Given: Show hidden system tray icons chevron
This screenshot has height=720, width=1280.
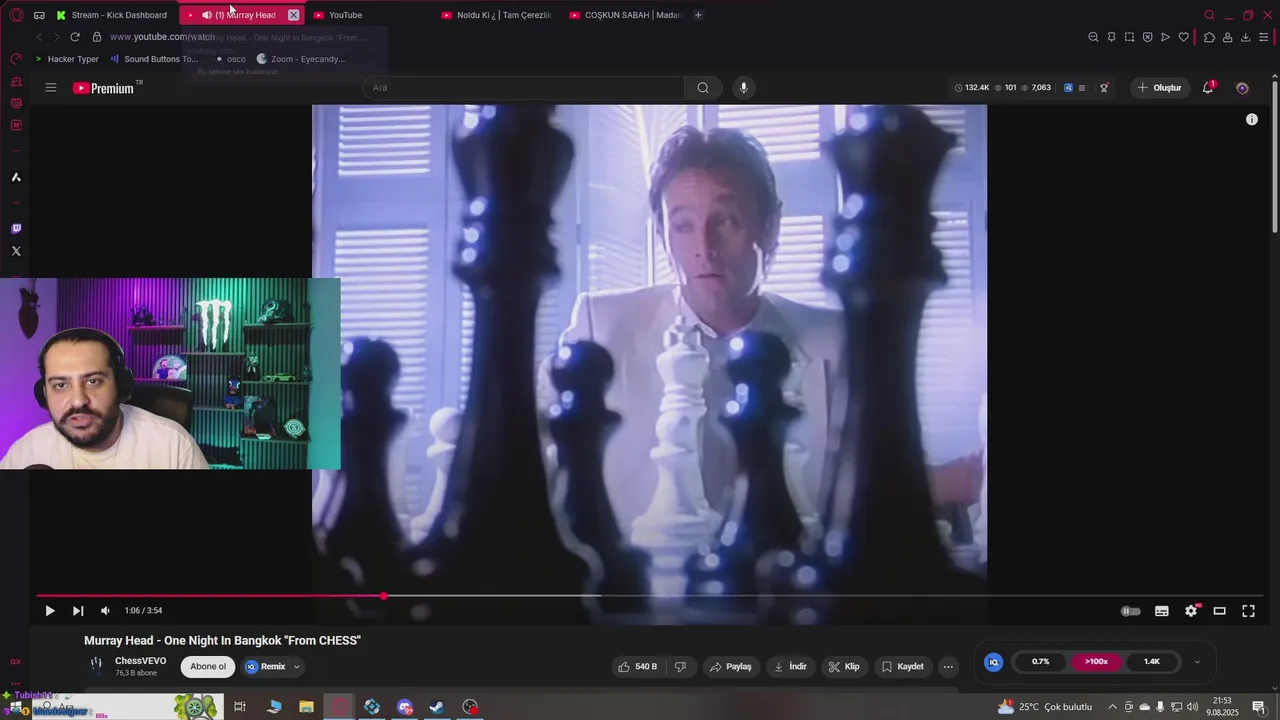Looking at the screenshot, I should click(1112, 707).
